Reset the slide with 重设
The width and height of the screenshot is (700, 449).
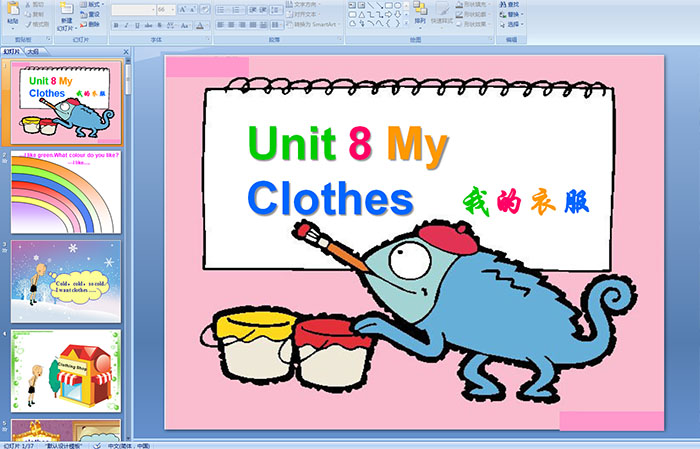pos(90,14)
